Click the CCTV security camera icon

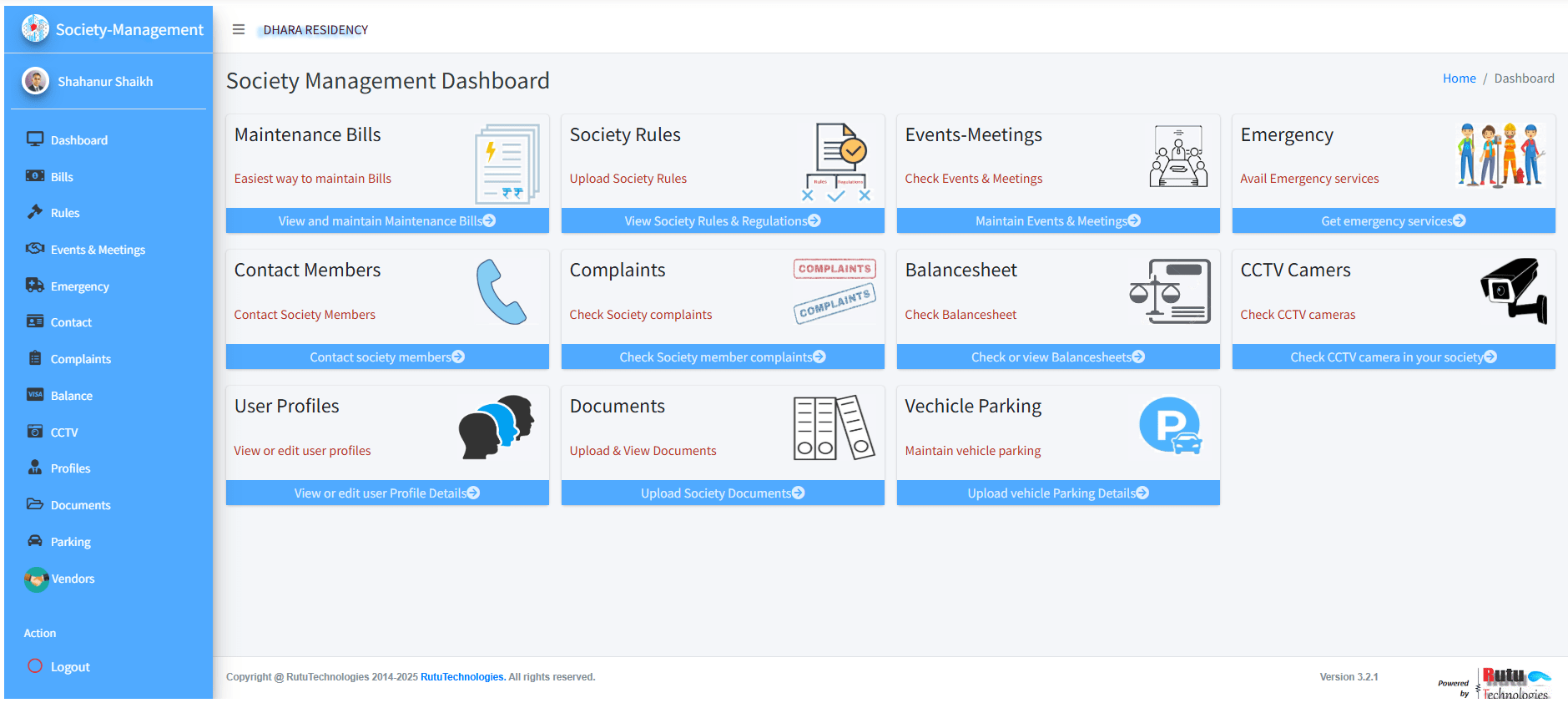(x=1514, y=291)
